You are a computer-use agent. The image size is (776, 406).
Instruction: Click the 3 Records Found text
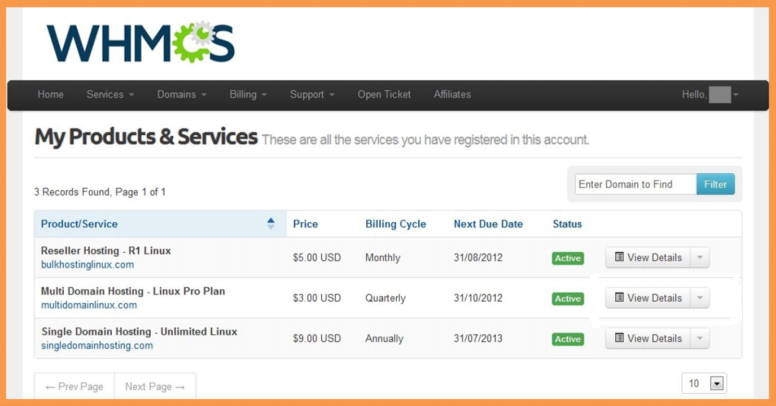(x=99, y=192)
